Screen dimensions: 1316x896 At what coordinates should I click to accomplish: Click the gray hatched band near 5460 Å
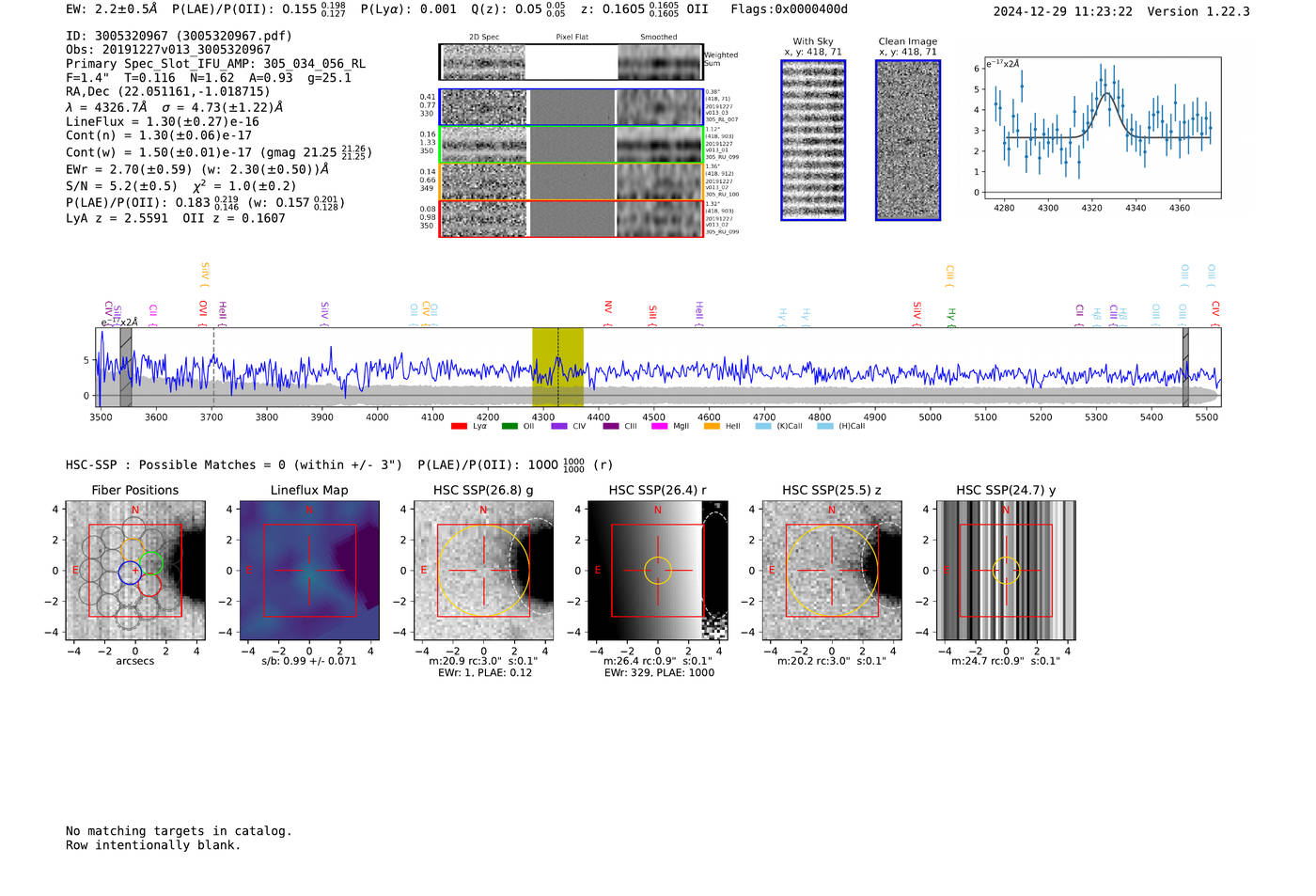[1185, 368]
